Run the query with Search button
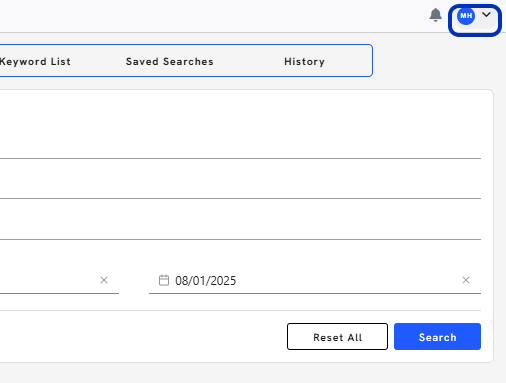The height and width of the screenshot is (383, 506). click(437, 337)
